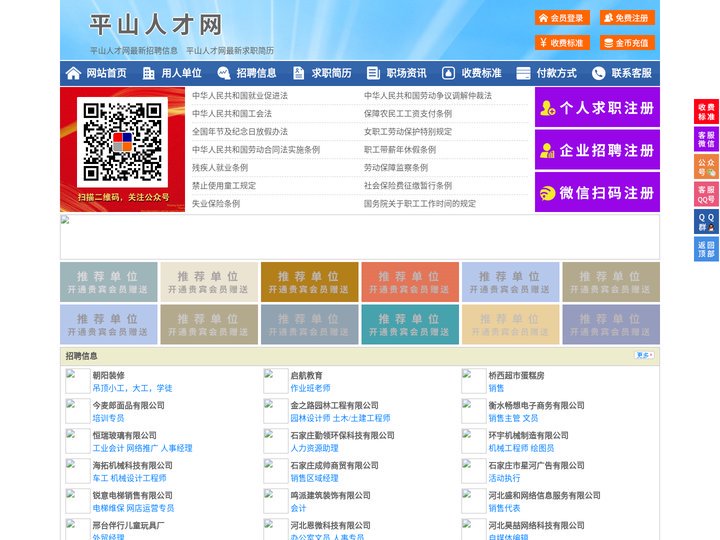Open 职工带薪年休假条例 link
Screen dimensions: 720x540
[400, 150]
